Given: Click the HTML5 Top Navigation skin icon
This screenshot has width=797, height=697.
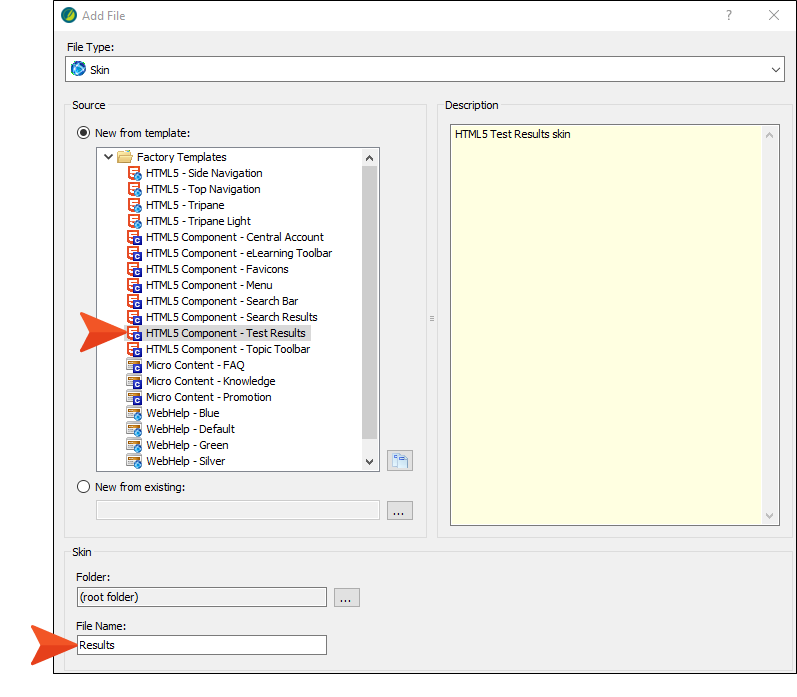Looking at the screenshot, I should (134, 189).
